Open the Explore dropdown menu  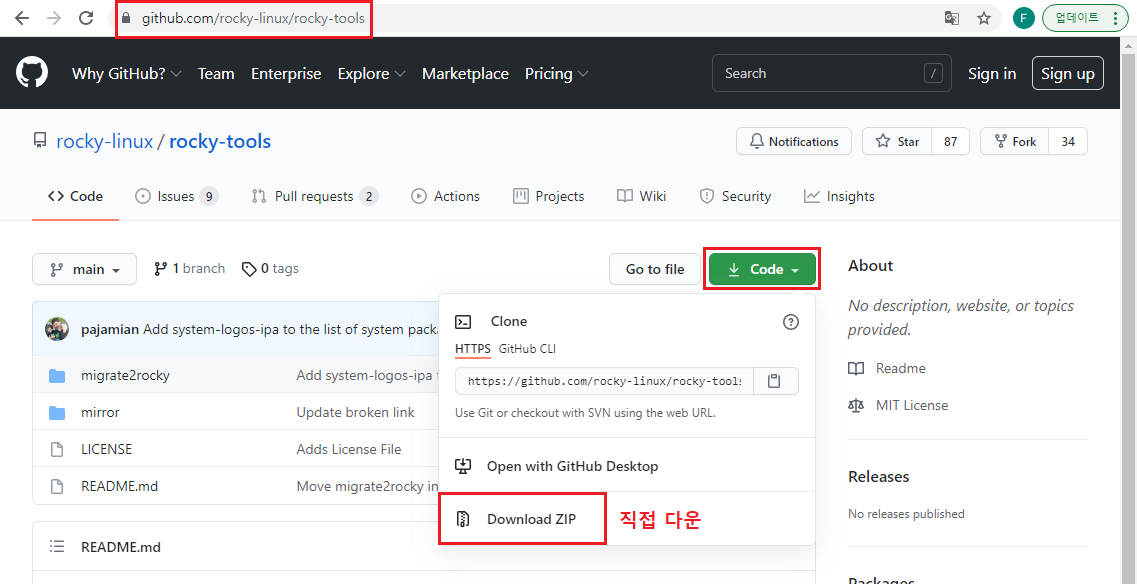[371, 73]
